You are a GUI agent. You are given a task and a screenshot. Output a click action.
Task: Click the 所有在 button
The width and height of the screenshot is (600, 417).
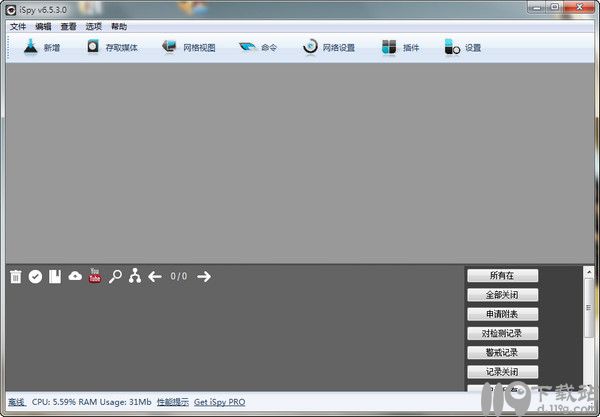tap(502, 275)
